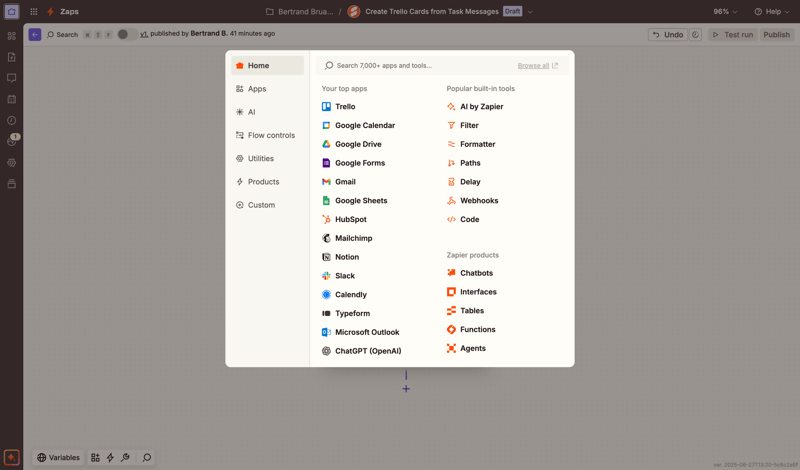Switch to Home category

click(267, 66)
